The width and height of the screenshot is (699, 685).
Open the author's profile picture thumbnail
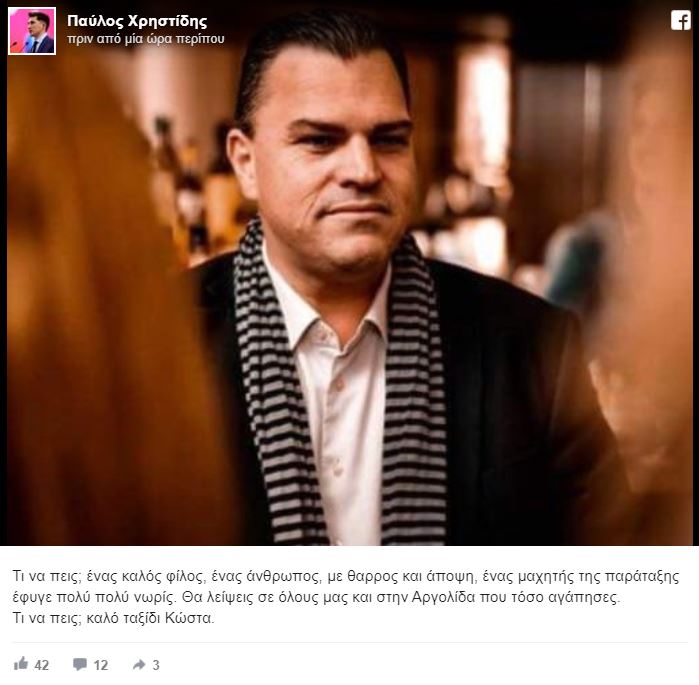(32, 31)
